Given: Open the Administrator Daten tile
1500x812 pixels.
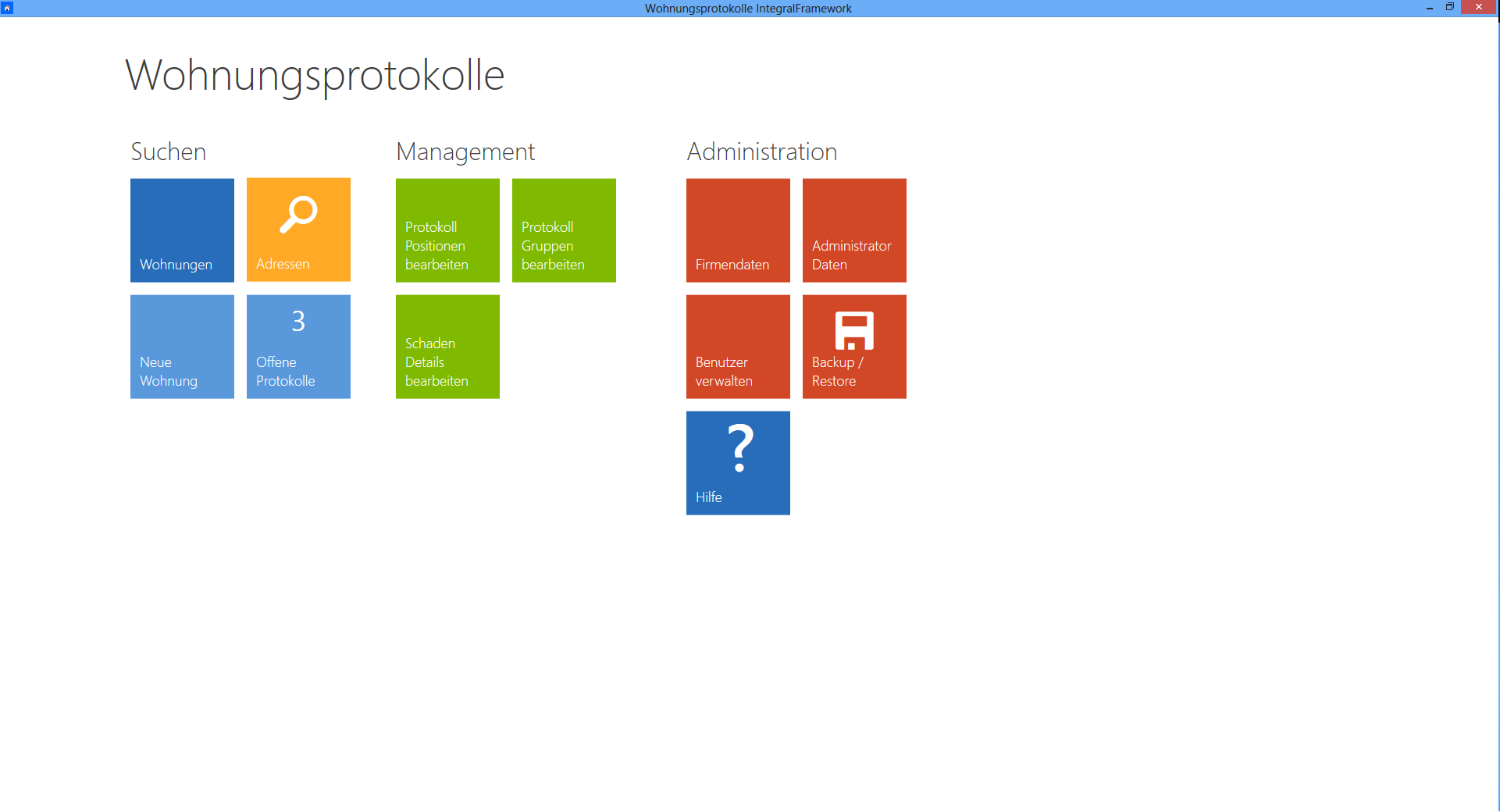Looking at the screenshot, I should click(x=854, y=230).
